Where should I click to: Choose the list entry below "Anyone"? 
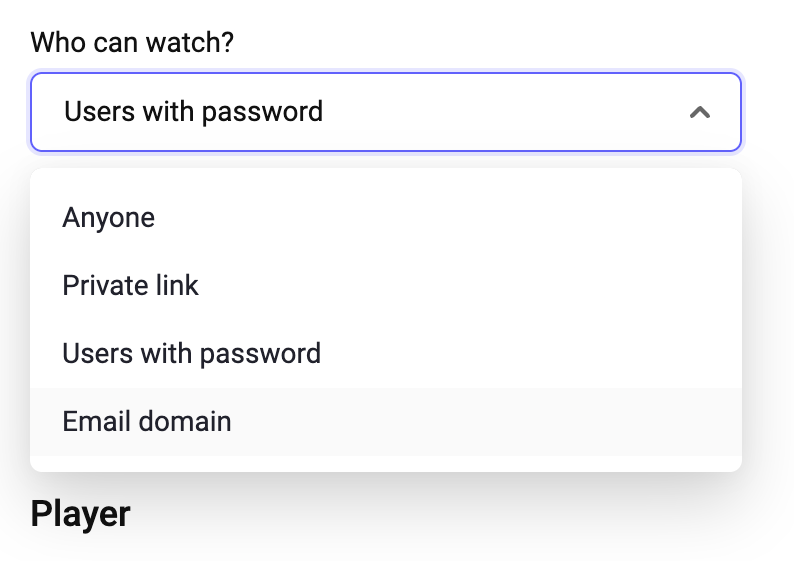click(130, 286)
